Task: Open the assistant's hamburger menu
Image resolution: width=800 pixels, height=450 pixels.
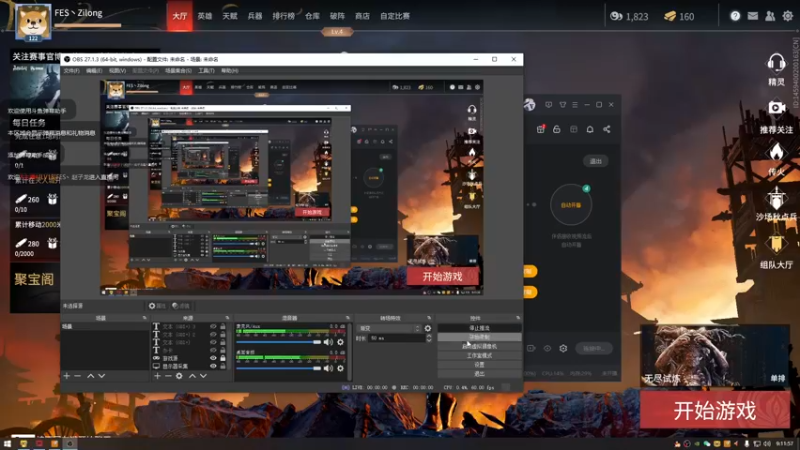Action: coord(575,105)
